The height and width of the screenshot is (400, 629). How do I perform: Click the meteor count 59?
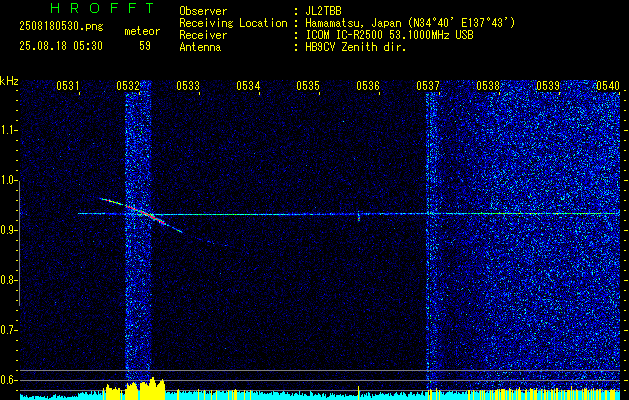click(x=145, y=46)
